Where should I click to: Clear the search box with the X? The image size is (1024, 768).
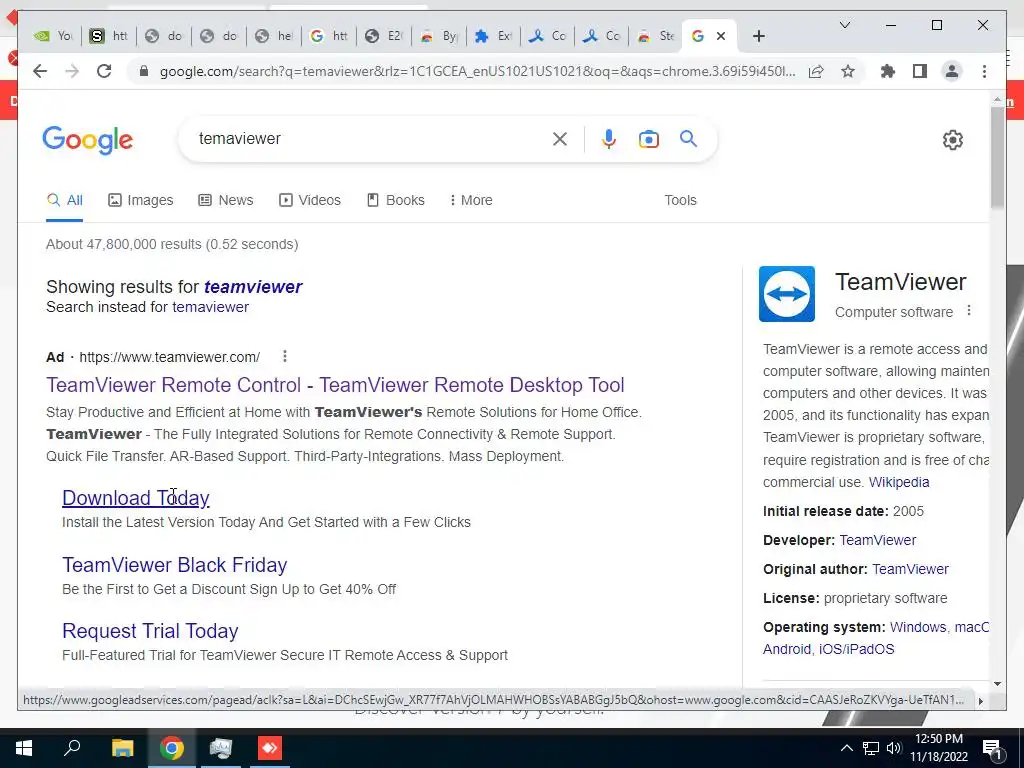coord(560,138)
